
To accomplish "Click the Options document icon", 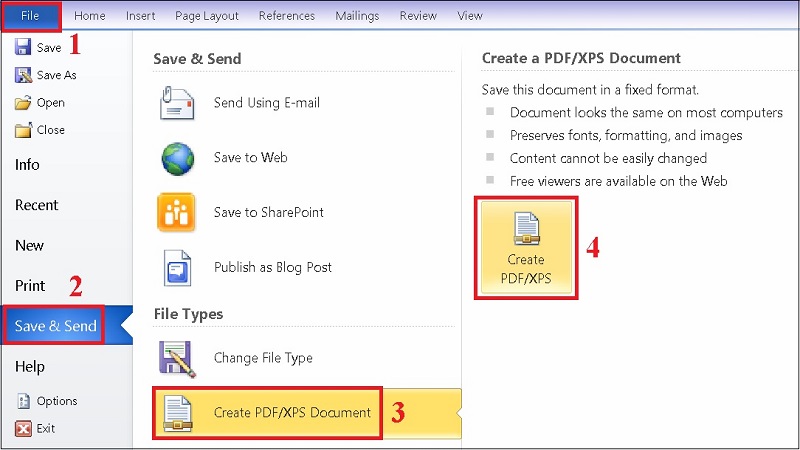I will click(23, 401).
